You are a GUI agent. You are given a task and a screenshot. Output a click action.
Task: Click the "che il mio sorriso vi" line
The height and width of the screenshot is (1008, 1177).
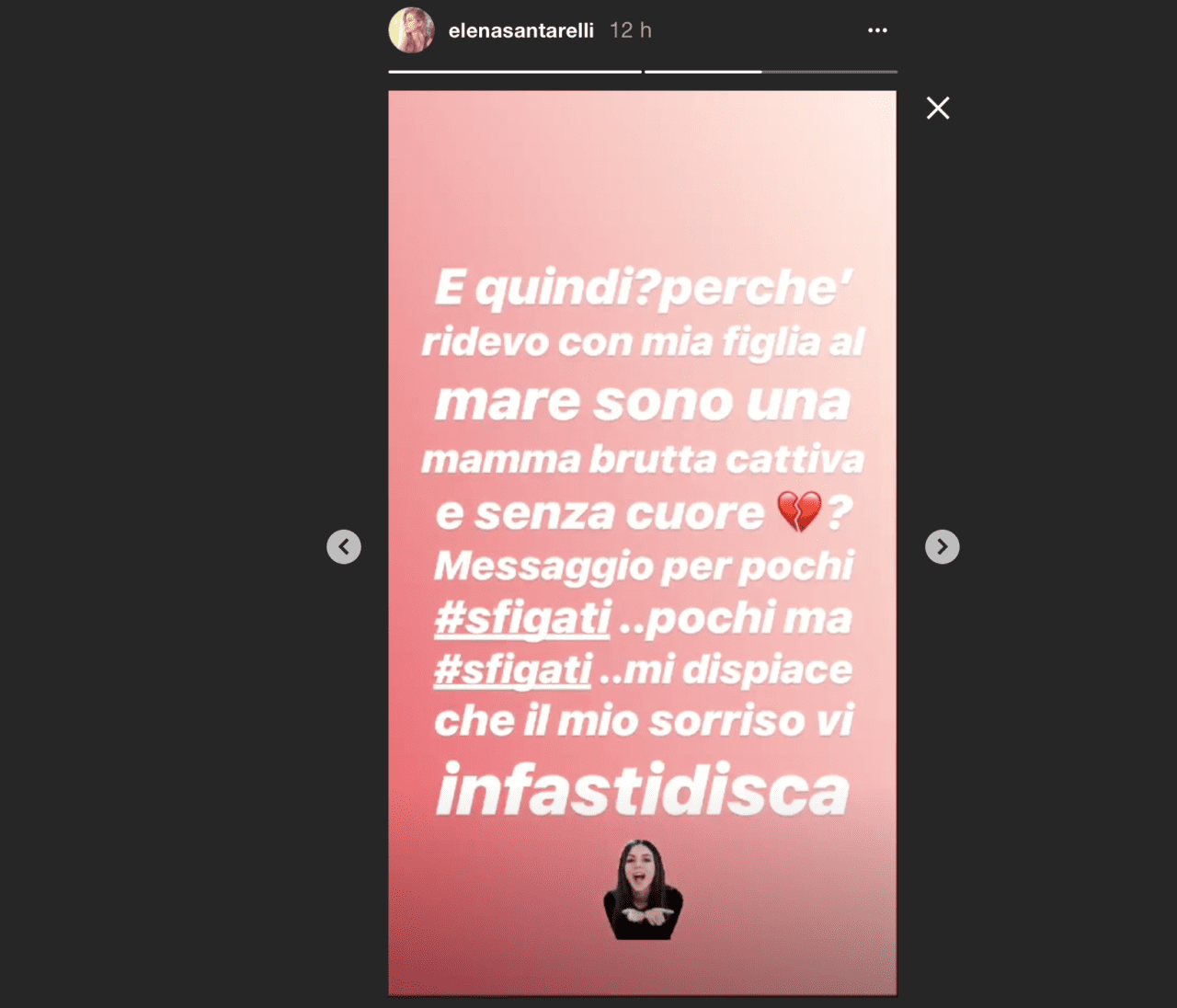pyautogui.click(x=644, y=720)
